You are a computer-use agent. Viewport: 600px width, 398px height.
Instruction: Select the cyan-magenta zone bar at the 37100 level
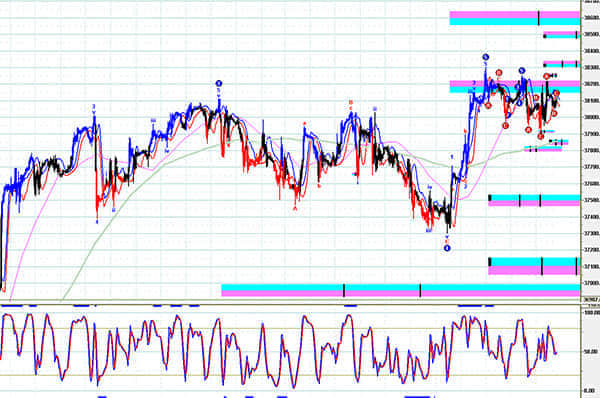[x=534, y=266]
